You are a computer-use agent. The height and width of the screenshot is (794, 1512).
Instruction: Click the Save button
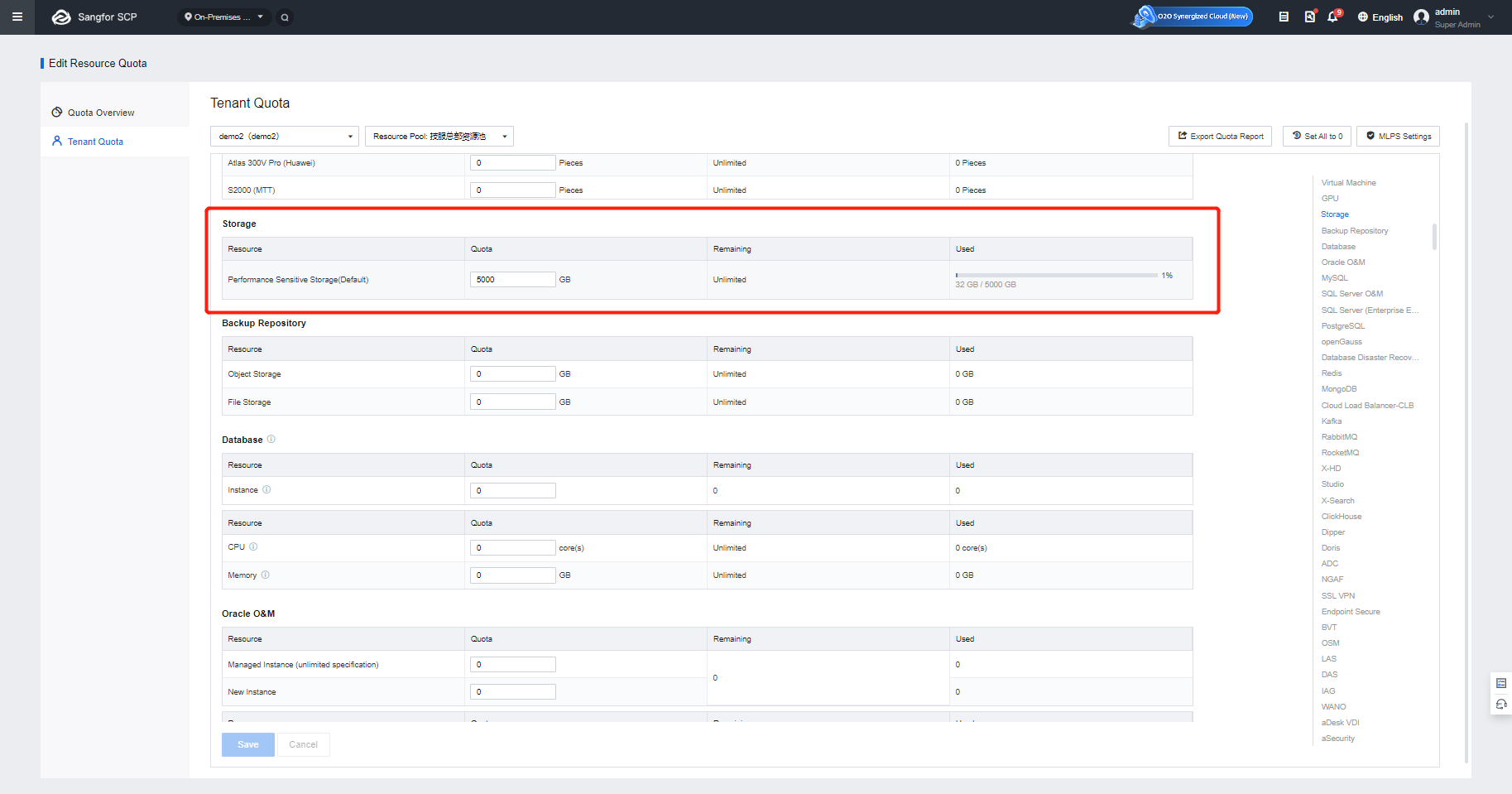248,744
